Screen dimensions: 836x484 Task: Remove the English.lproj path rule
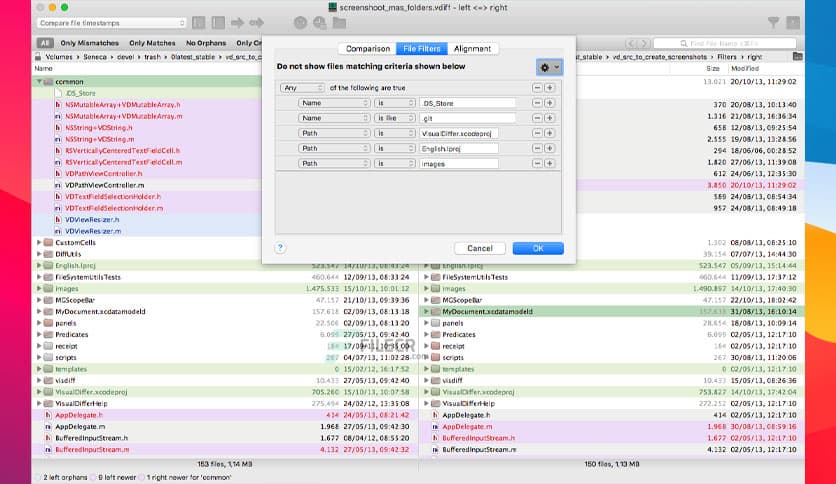(x=537, y=148)
